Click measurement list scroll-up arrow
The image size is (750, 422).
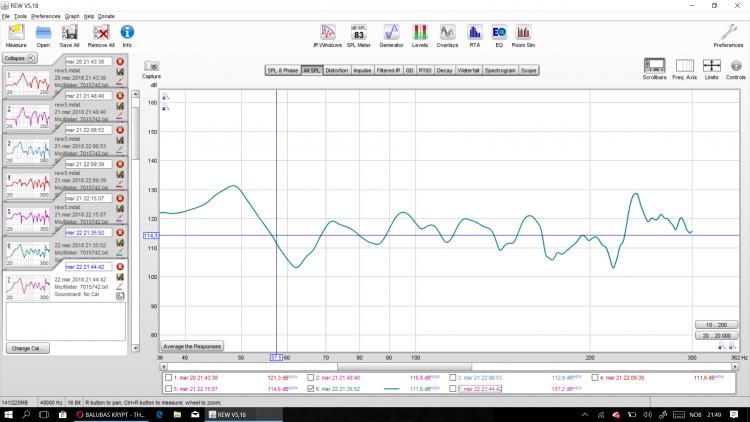[135, 94]
